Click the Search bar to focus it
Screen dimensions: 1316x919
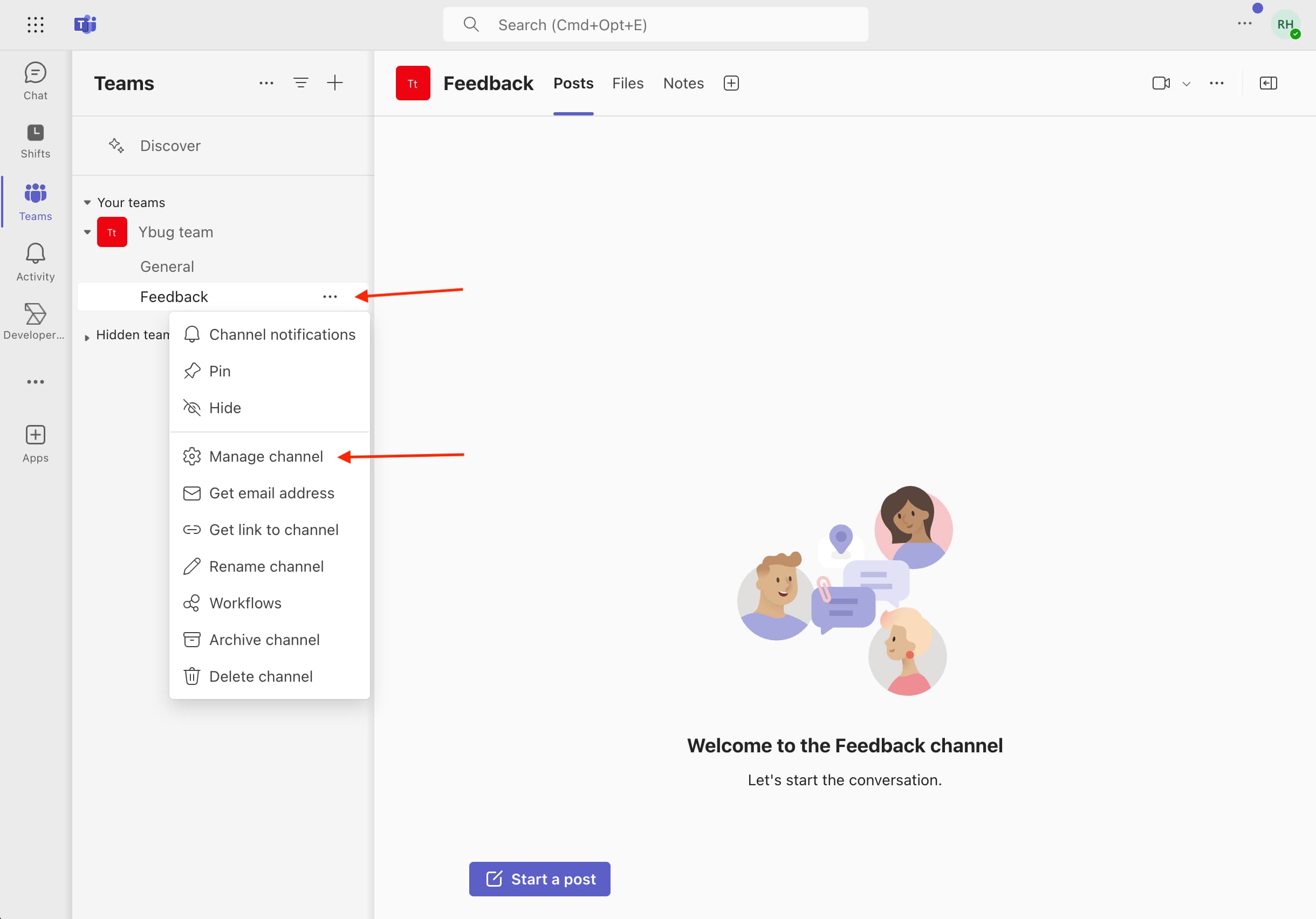[x=657, y=24]
